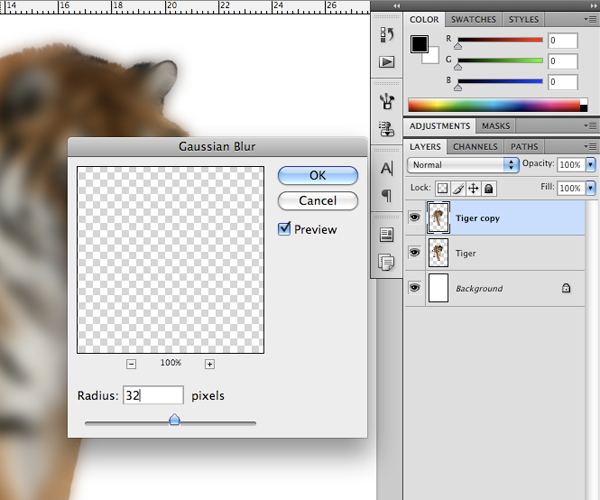Hide the Tiger layer
Viewport: 600px width, 500px height.
click(x=414, y=252)
